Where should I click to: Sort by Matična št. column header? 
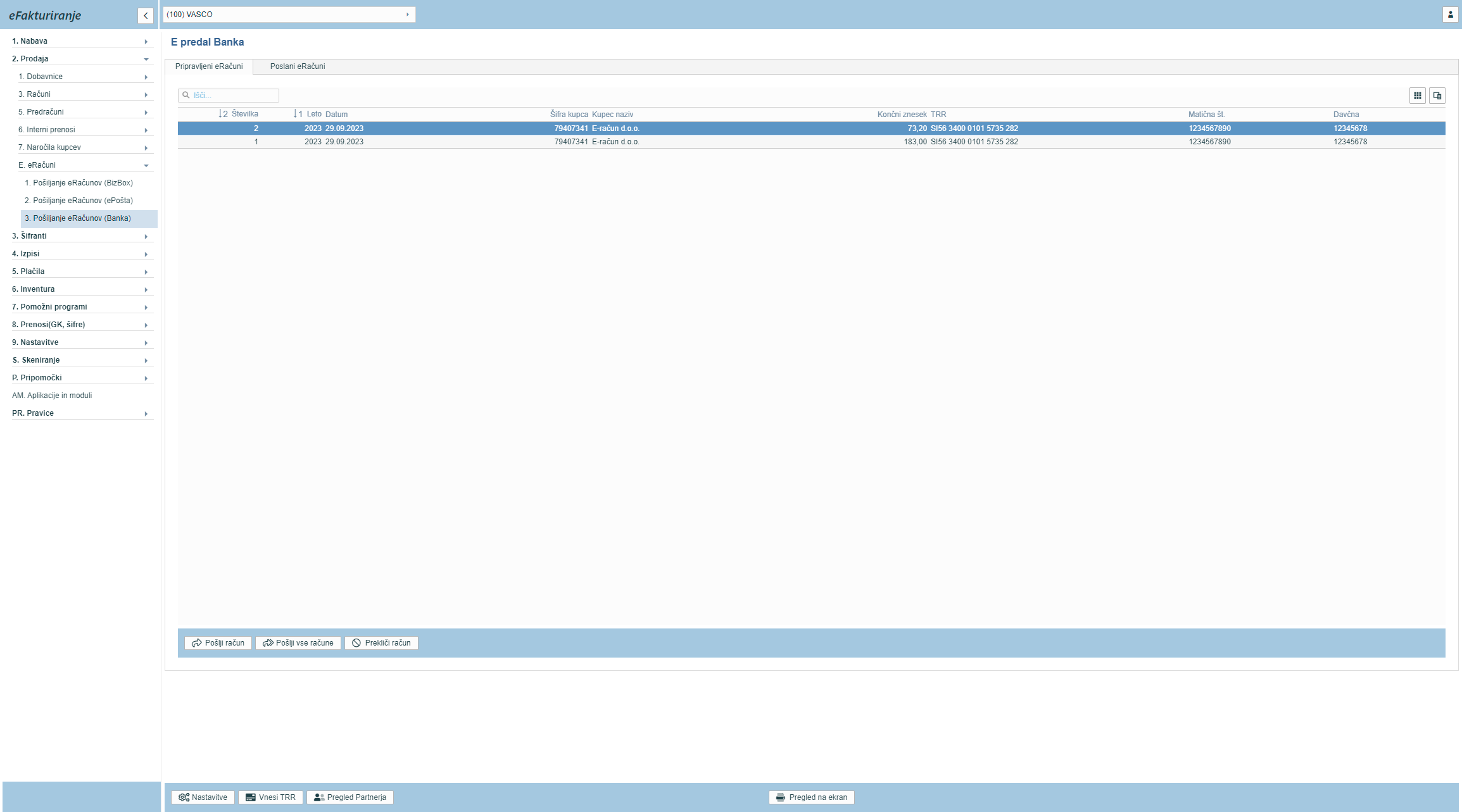[1206, 115]
